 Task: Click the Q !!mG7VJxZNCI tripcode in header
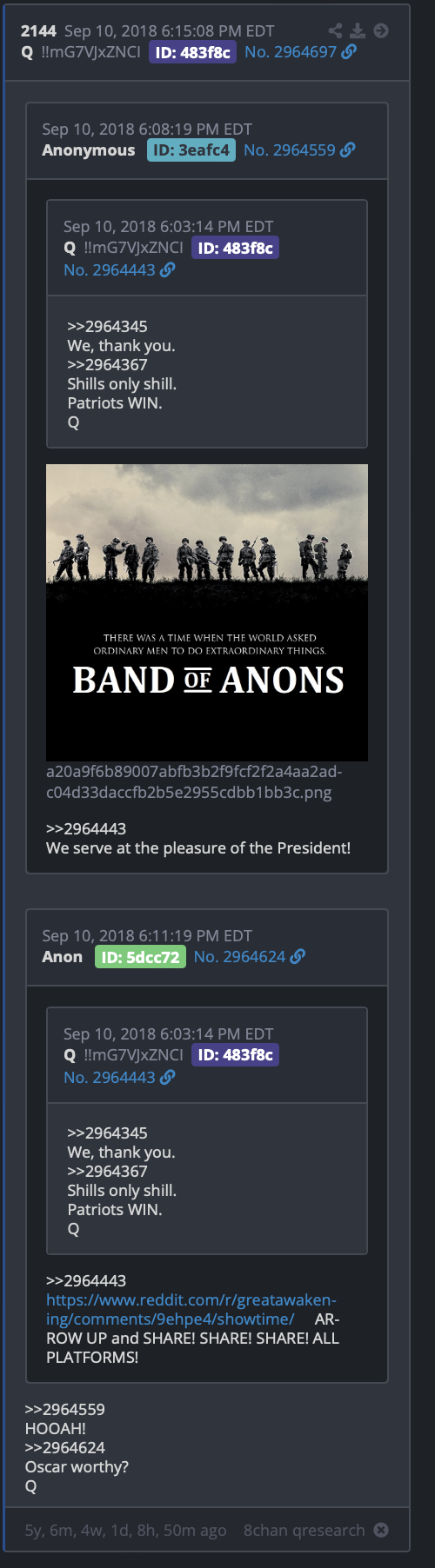pos(81,52)
